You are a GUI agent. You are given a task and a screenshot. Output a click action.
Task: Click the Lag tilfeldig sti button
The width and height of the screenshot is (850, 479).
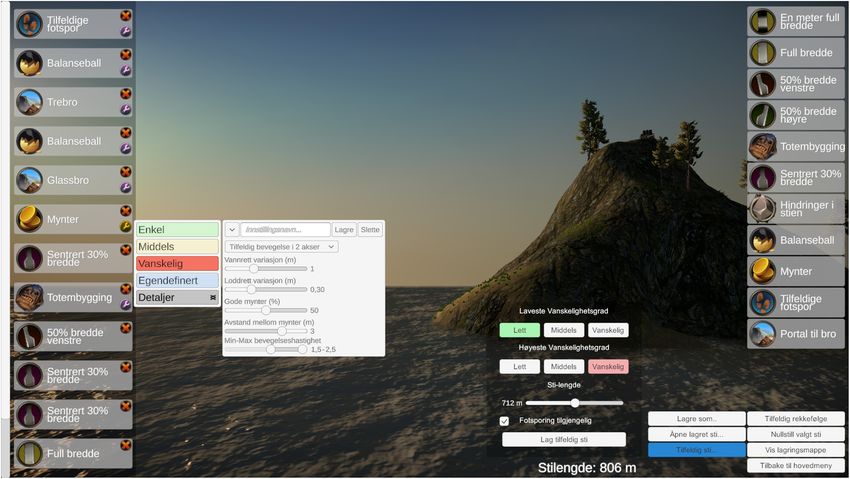[x=564, y=439]
